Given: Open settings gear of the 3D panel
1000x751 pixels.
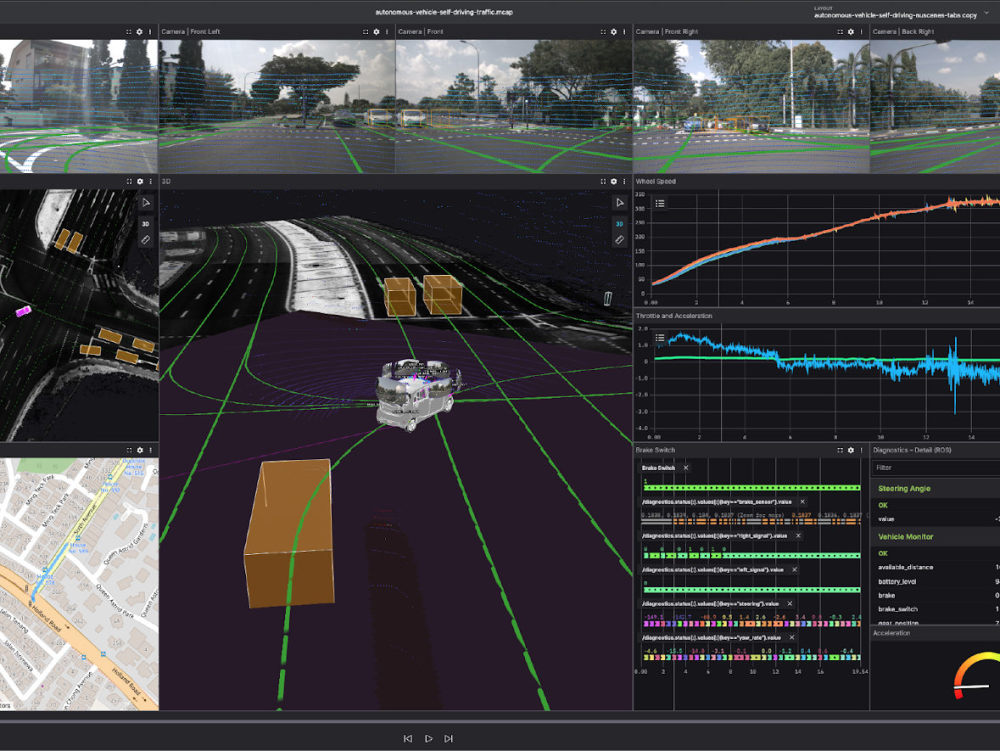Looking at the screenshot, I should tap(614, 181).
